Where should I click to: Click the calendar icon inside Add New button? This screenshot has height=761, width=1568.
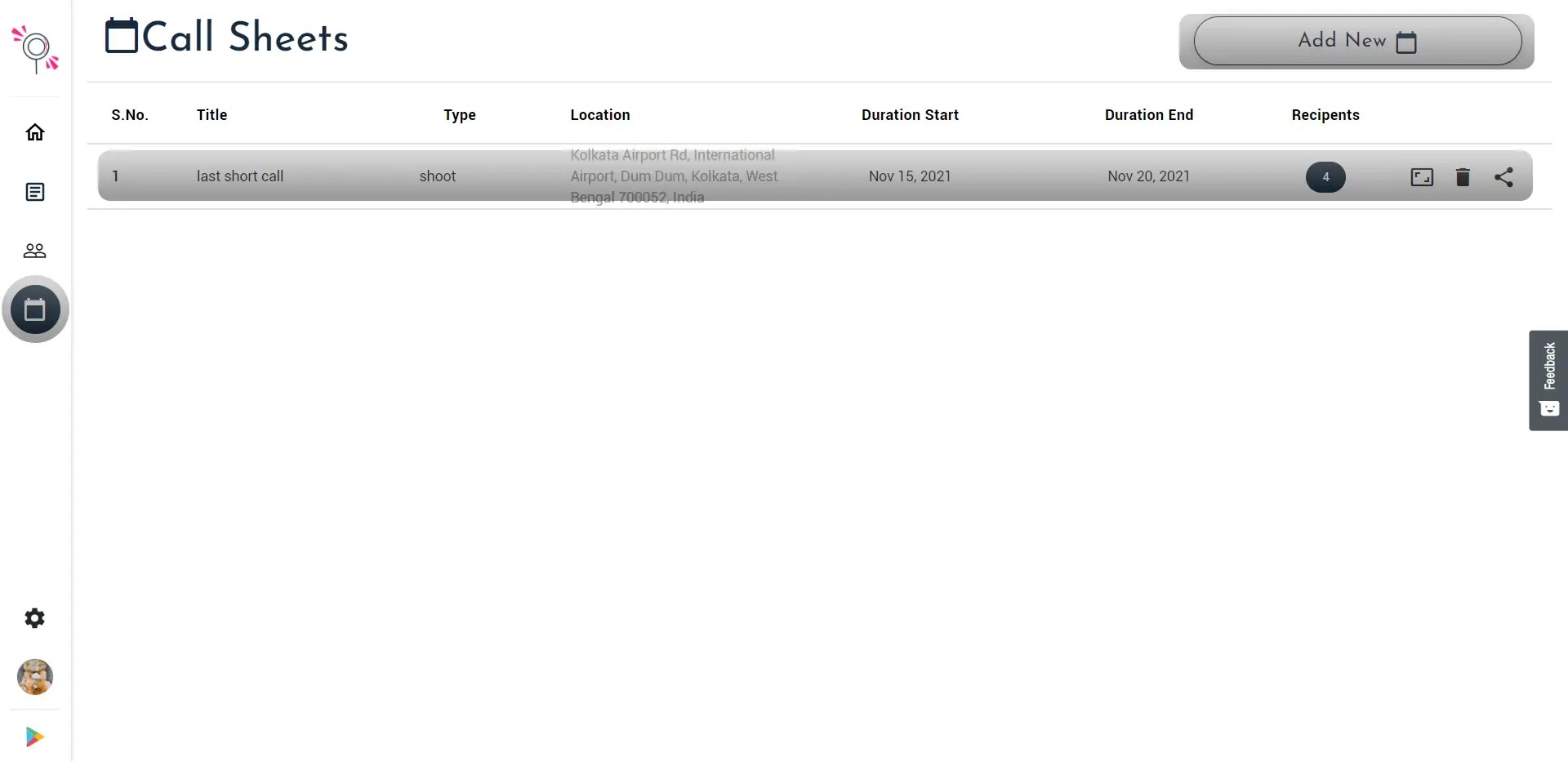1406,42
